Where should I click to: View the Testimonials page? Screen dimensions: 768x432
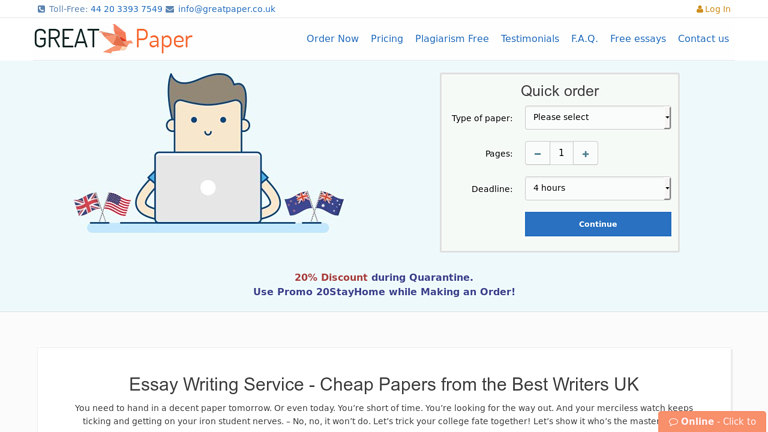pos(530,39)
